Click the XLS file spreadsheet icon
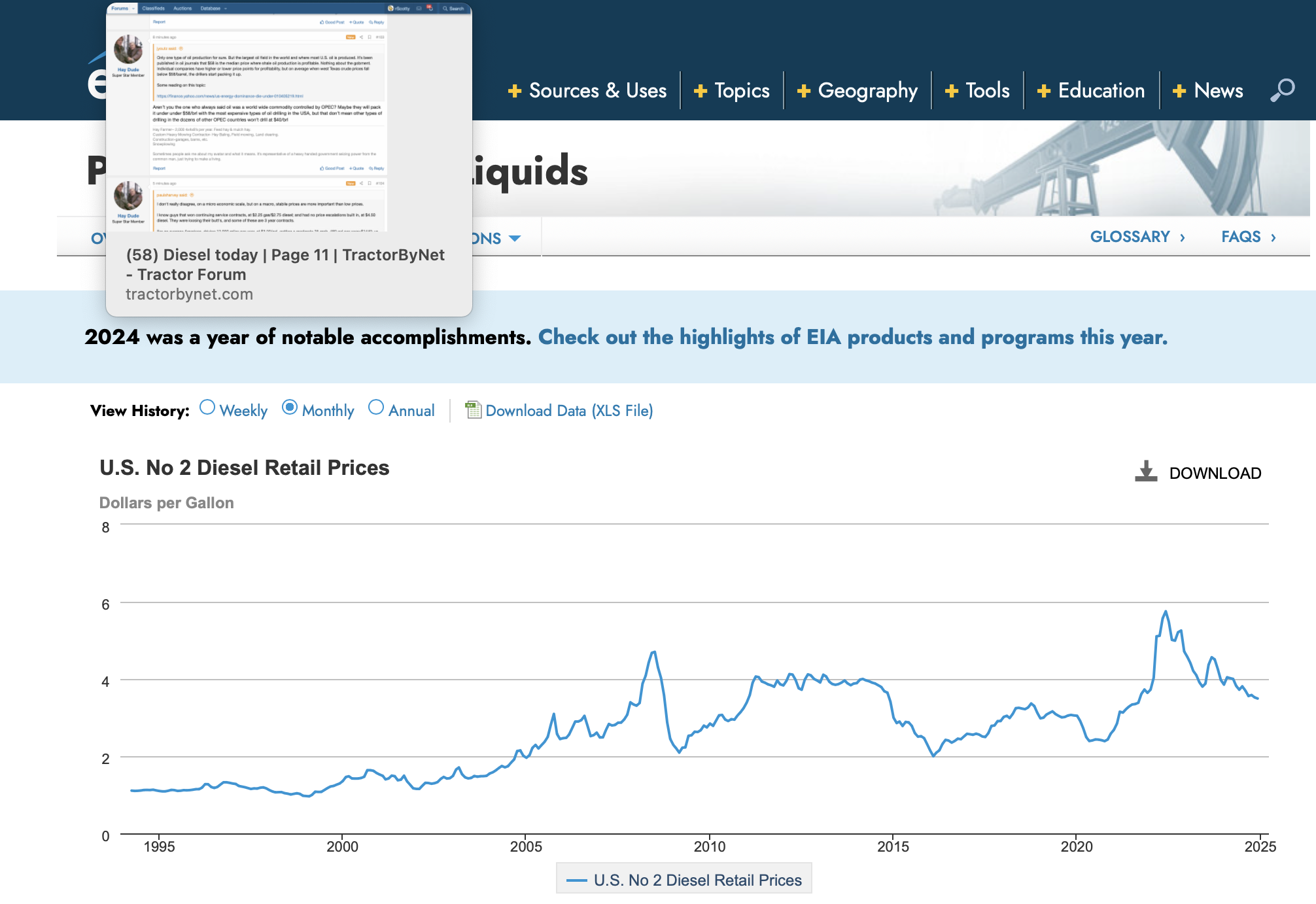 (472, 410)
